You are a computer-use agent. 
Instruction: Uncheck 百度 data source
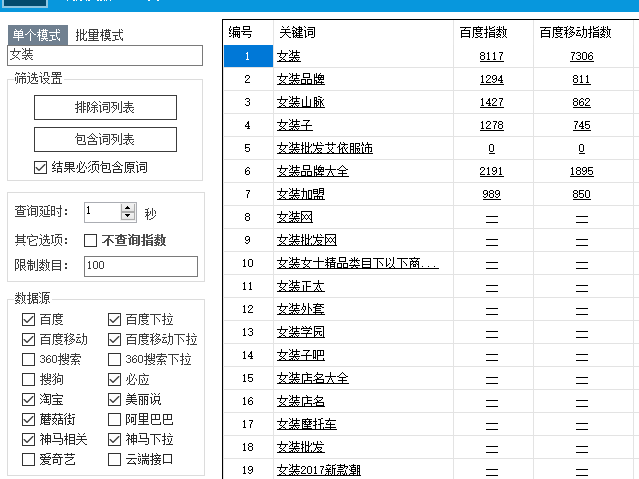tap(29, 319)
